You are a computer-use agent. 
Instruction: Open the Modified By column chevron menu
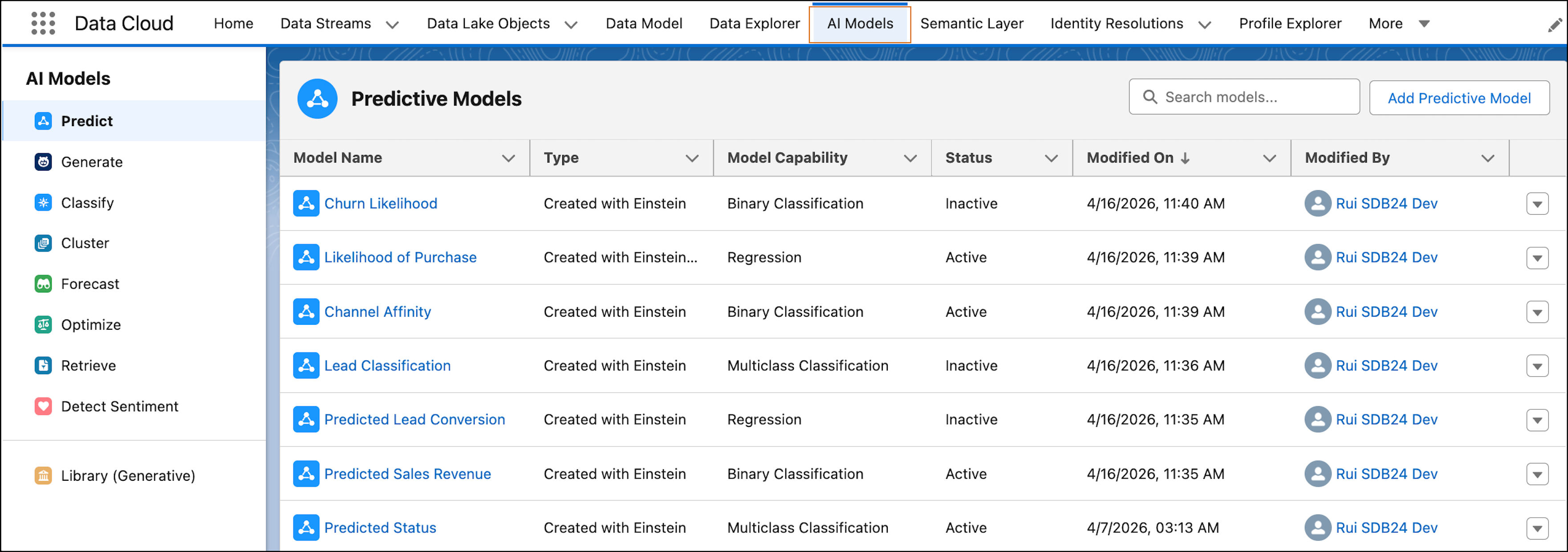point(1488,159)
